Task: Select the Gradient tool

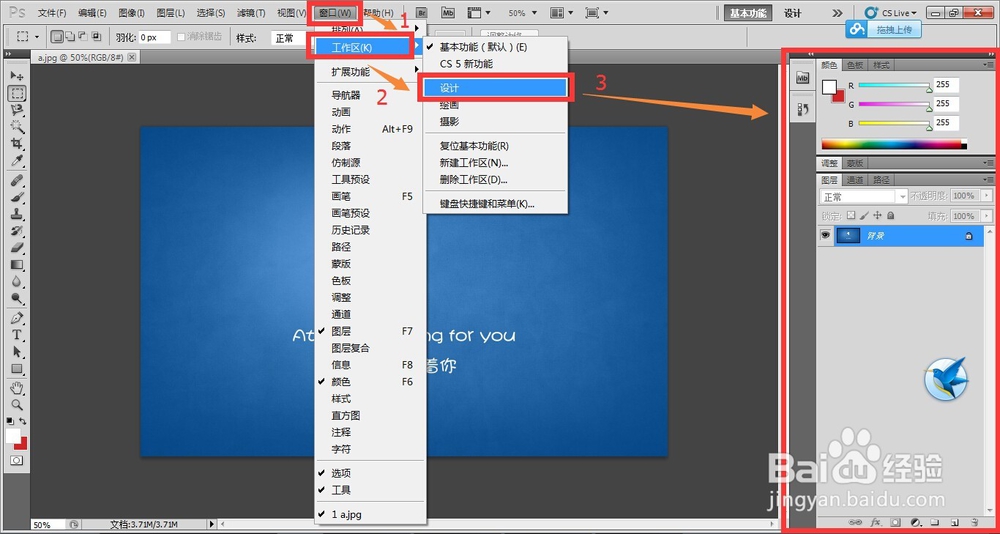Action: tap(17, 264)
